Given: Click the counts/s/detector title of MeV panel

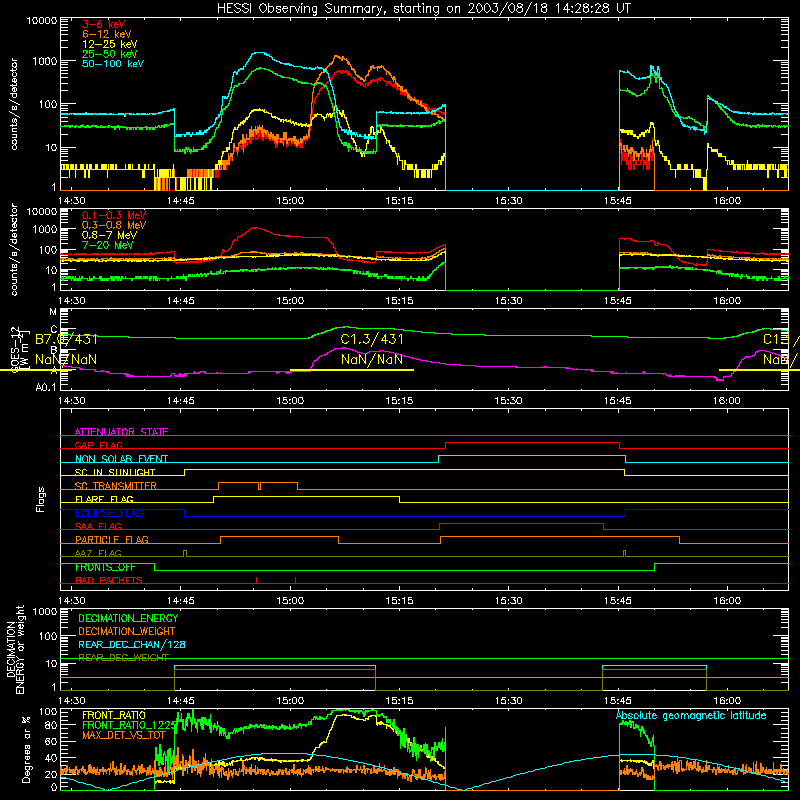Looking at the screenshot, I should (14, 250).
